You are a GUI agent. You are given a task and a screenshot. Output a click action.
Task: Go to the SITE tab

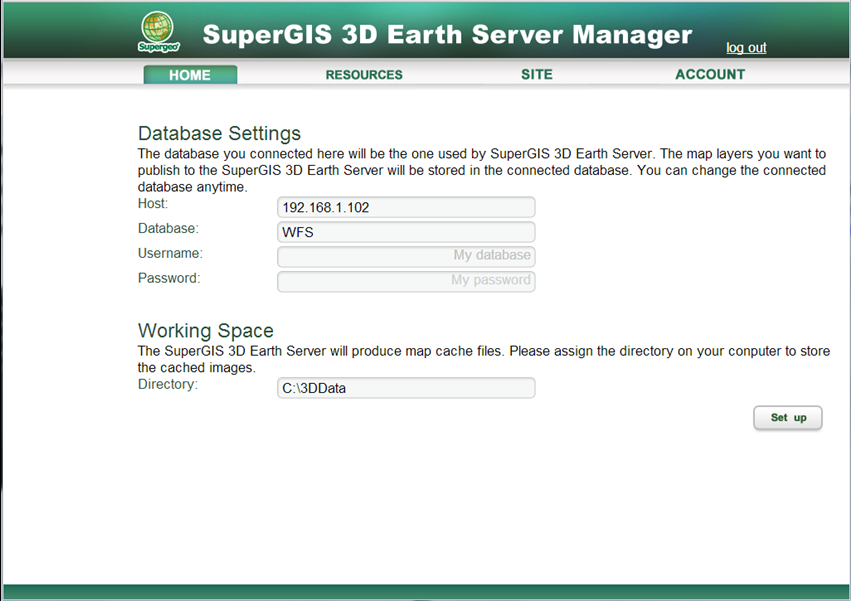(537, 75)
